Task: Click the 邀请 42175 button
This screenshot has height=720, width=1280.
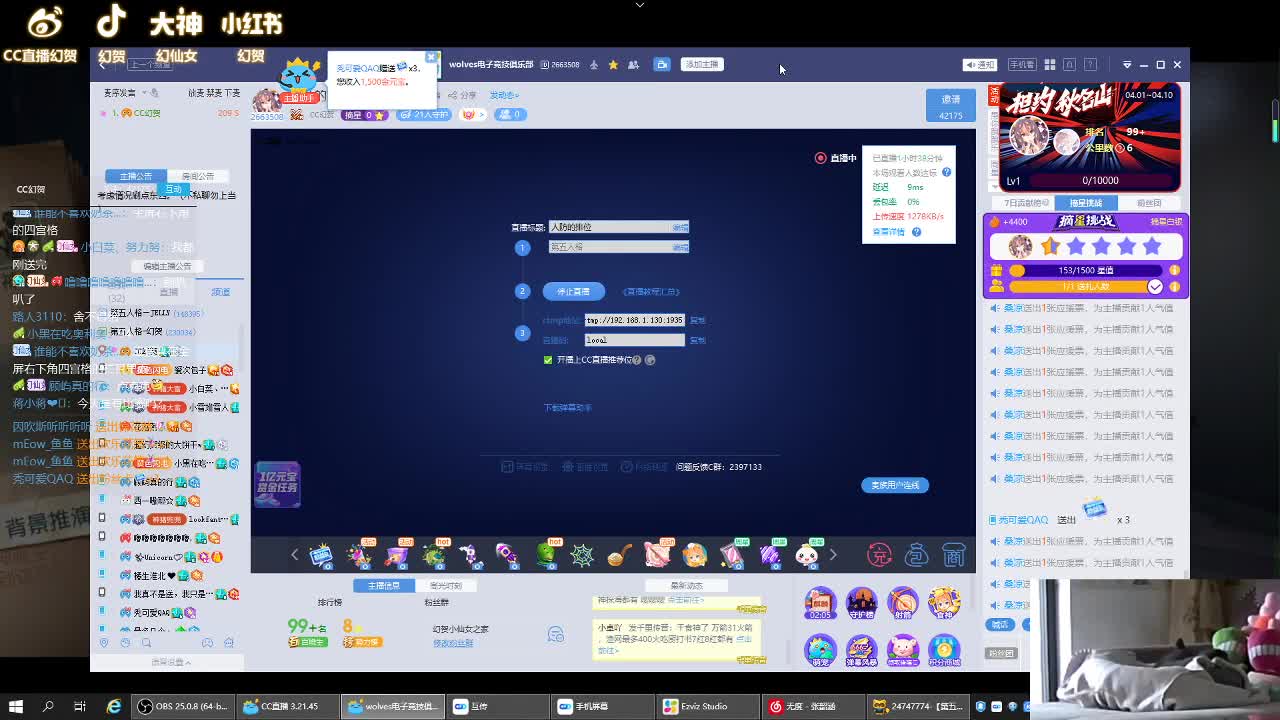Action: (x=950, y=106)
